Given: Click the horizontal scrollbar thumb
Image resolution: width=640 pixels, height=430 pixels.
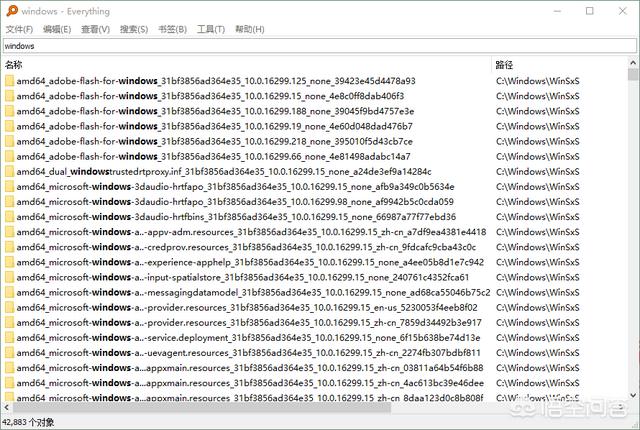Looking at the screenshot, I should point(202,407).
